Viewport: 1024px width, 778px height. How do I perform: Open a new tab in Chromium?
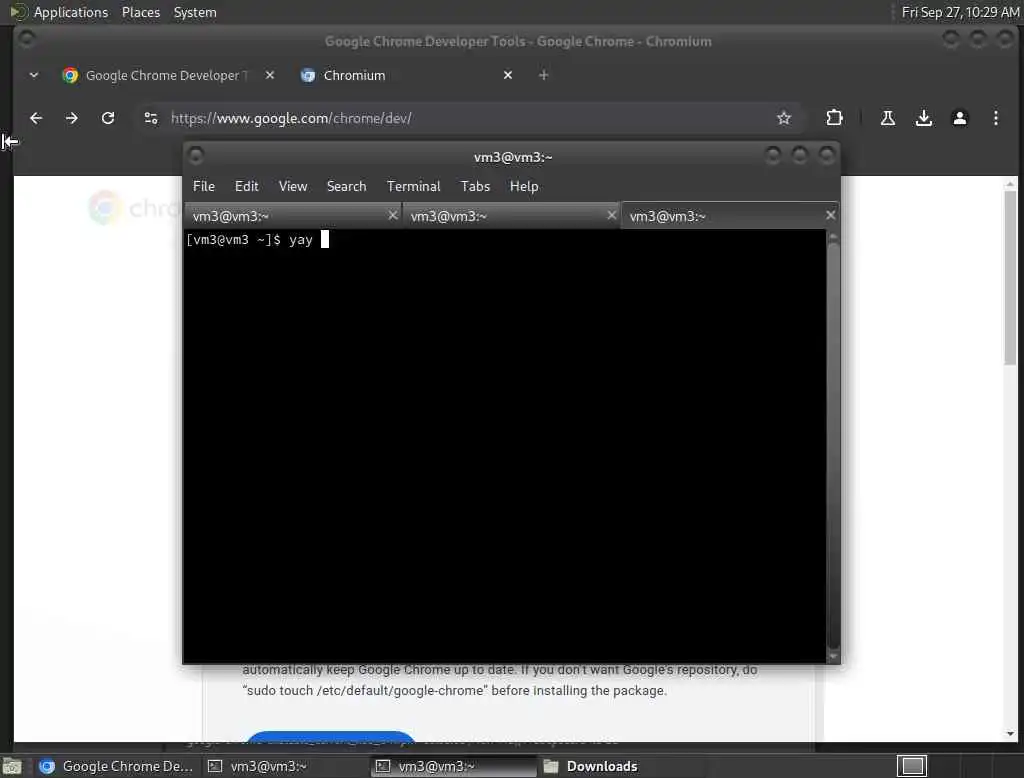543,75
